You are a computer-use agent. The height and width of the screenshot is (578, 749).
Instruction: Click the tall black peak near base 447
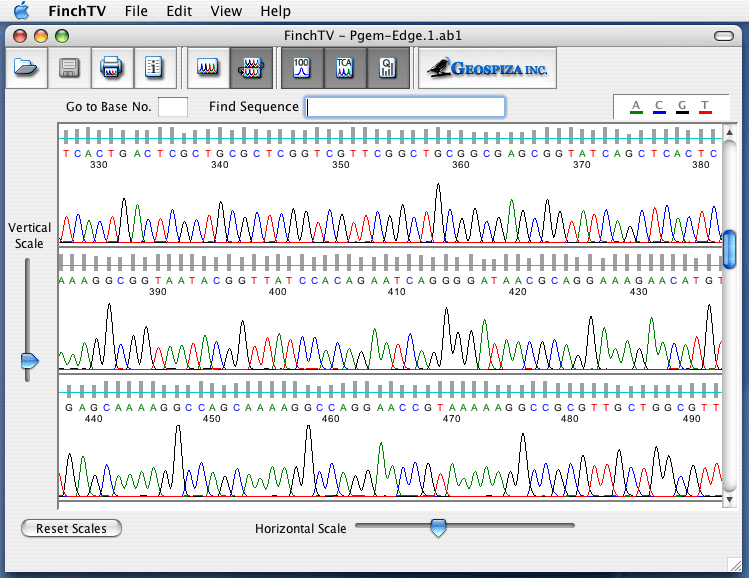178,459
